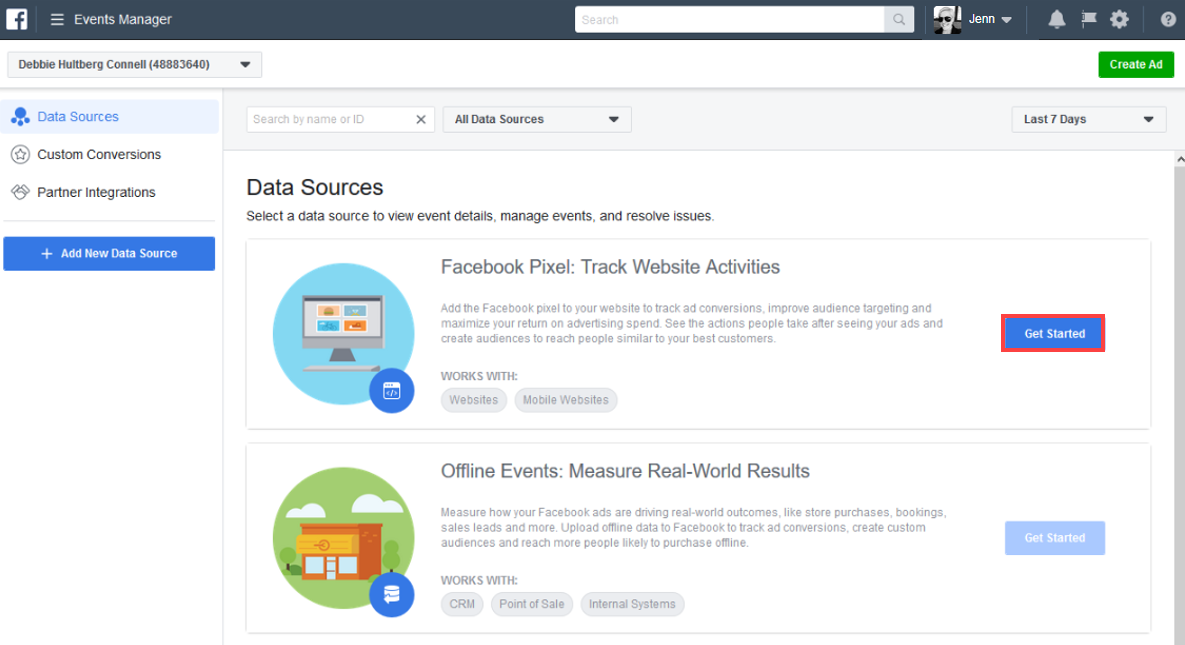
Task: Click the Point of Sale tag
Action: pyautogui.click(x=531, y=604)
